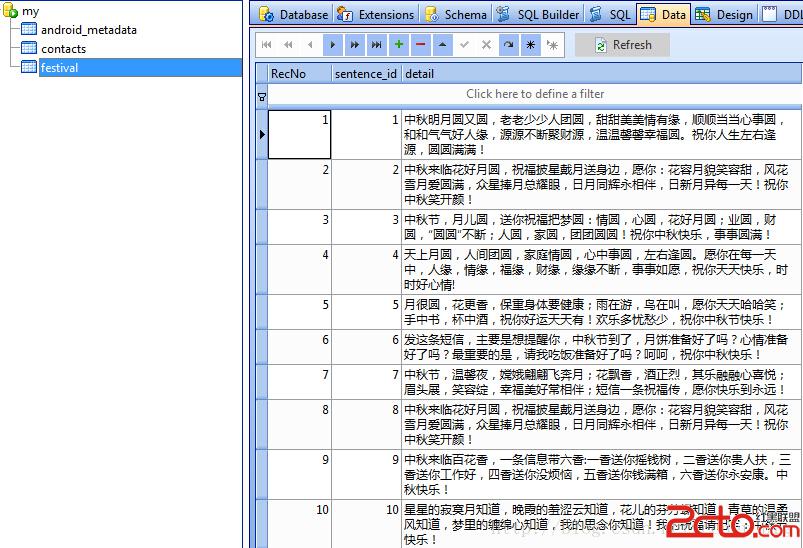803x548 pixels.
Task: Sort by detail column header
Action: pos(602,74)
